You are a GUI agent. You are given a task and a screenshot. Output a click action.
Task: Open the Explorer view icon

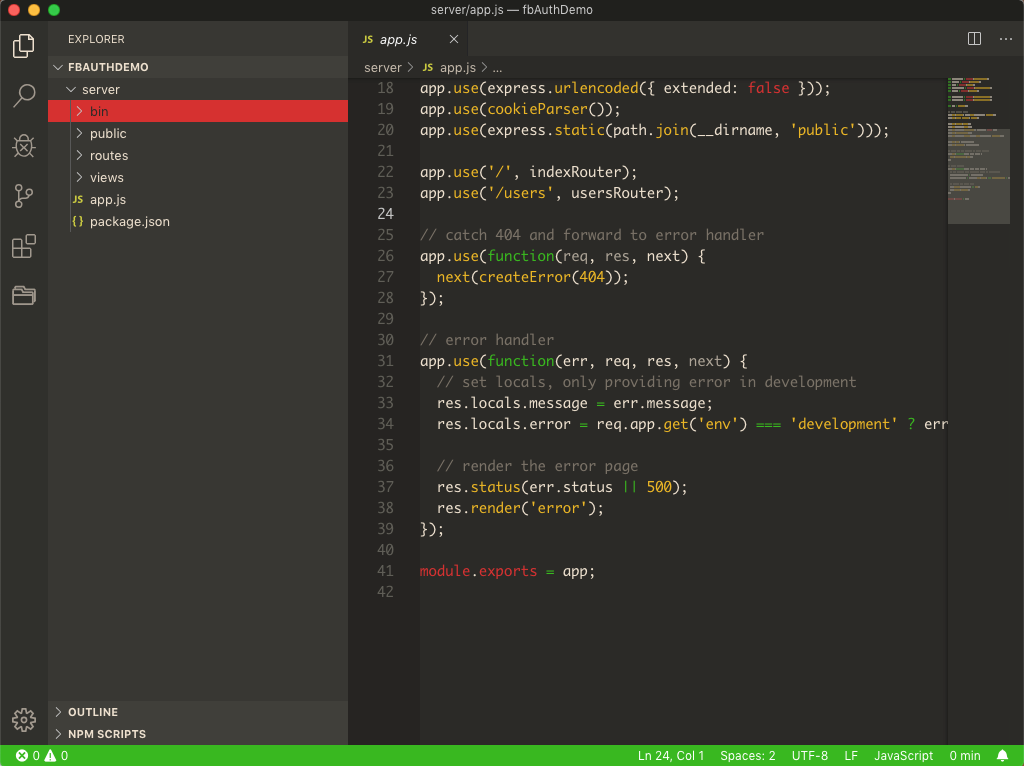[24, 46]
